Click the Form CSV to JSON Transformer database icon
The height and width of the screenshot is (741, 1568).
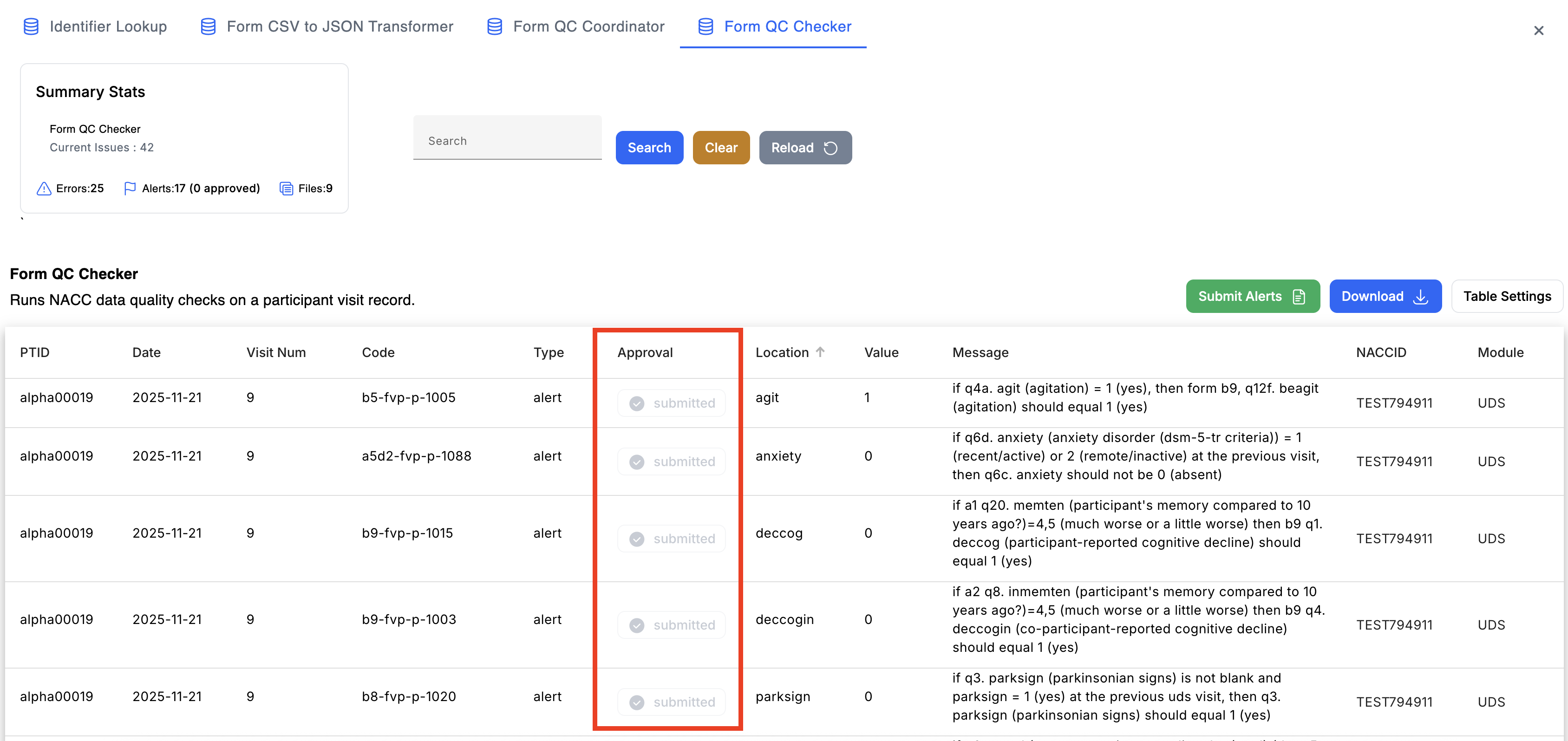point(208,26)
